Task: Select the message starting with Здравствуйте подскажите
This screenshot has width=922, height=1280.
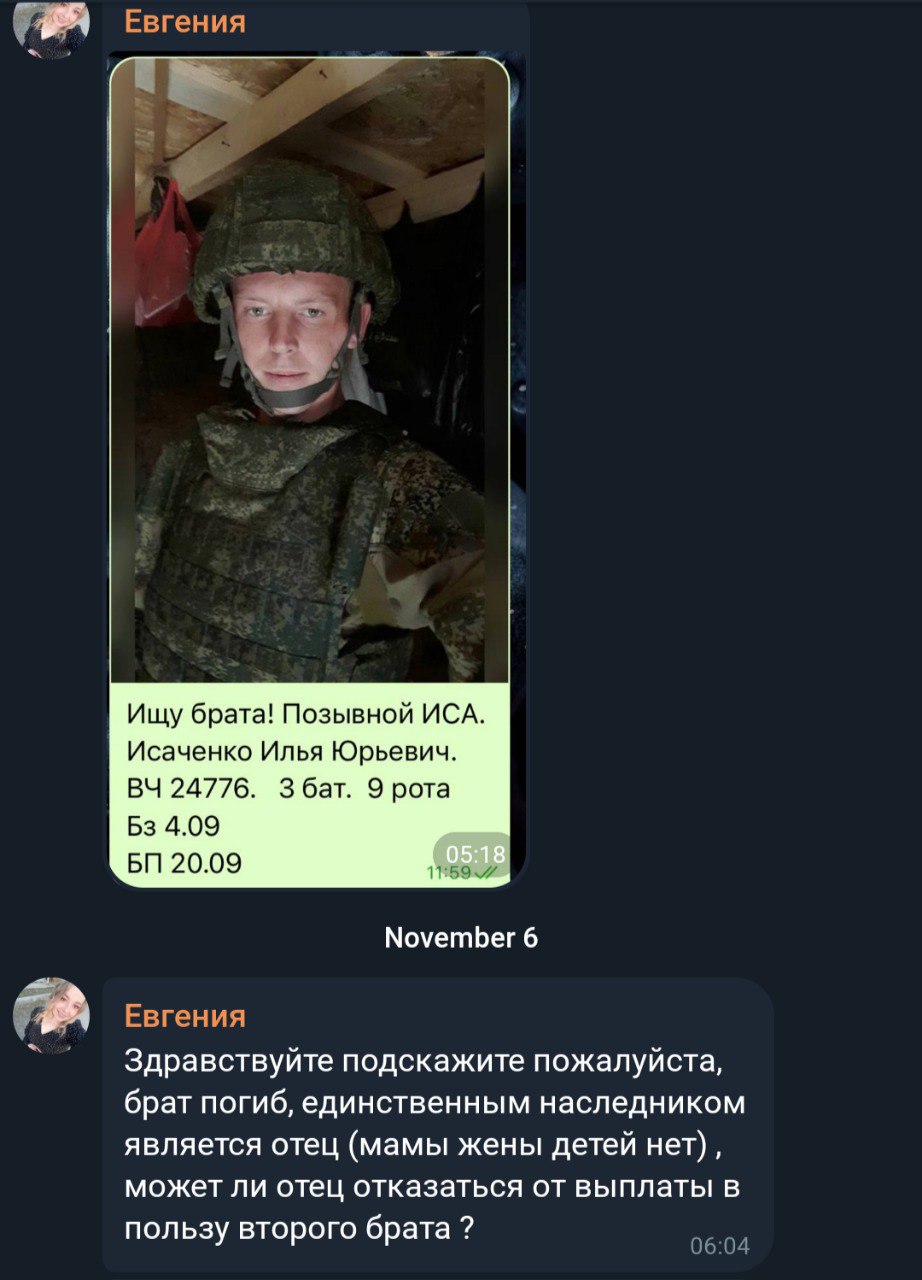Action: click(438, 1125)
